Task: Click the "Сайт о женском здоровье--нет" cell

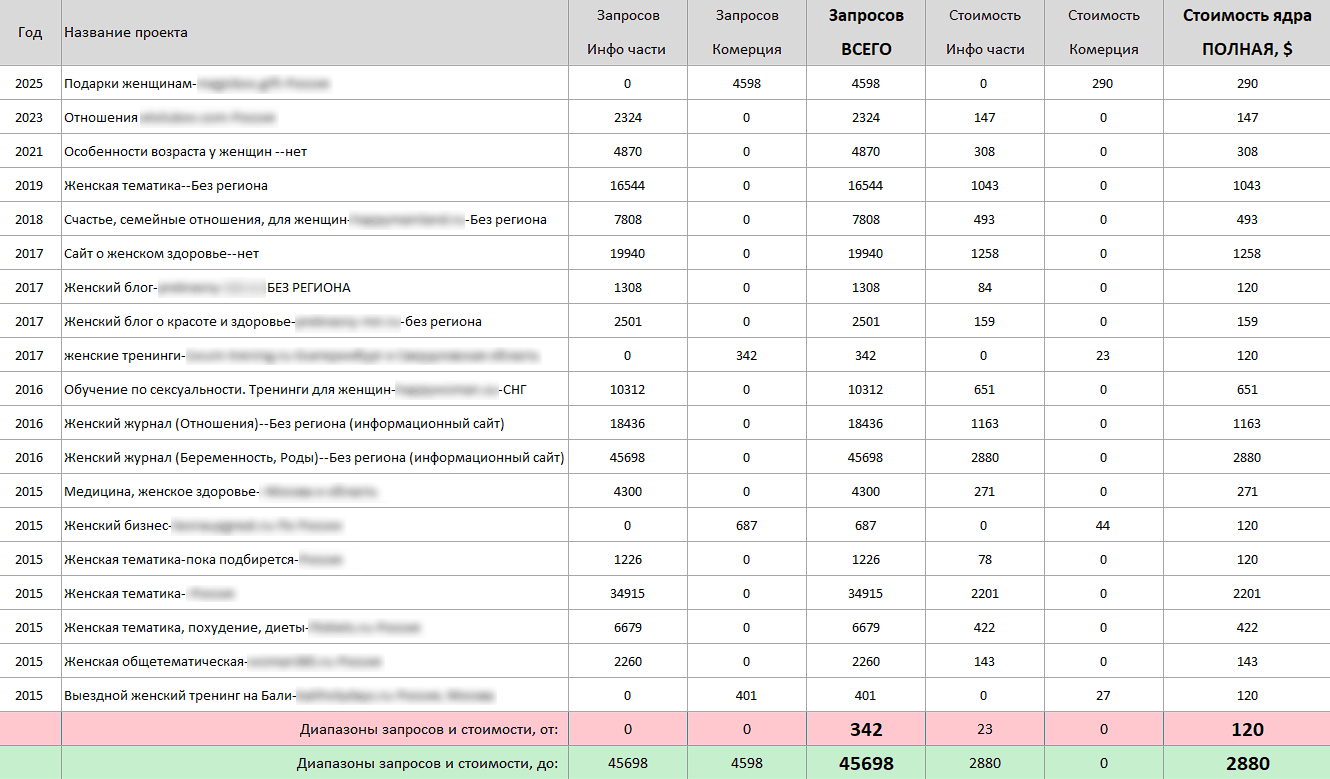Action: 161,254
